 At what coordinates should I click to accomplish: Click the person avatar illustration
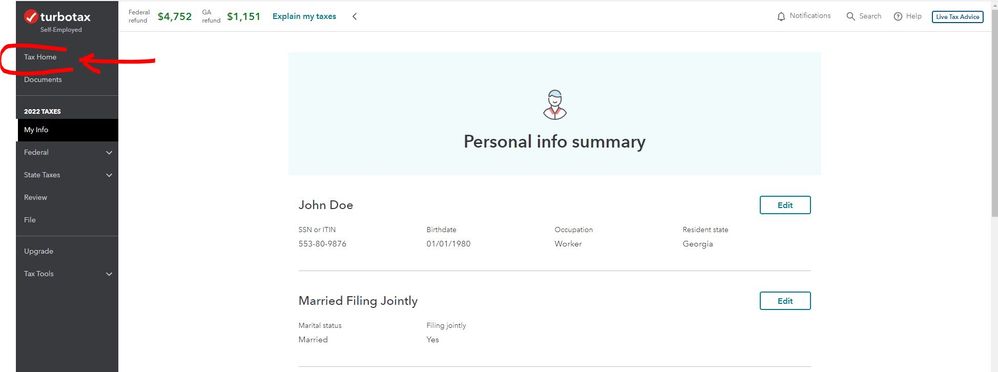pos(554,104)
